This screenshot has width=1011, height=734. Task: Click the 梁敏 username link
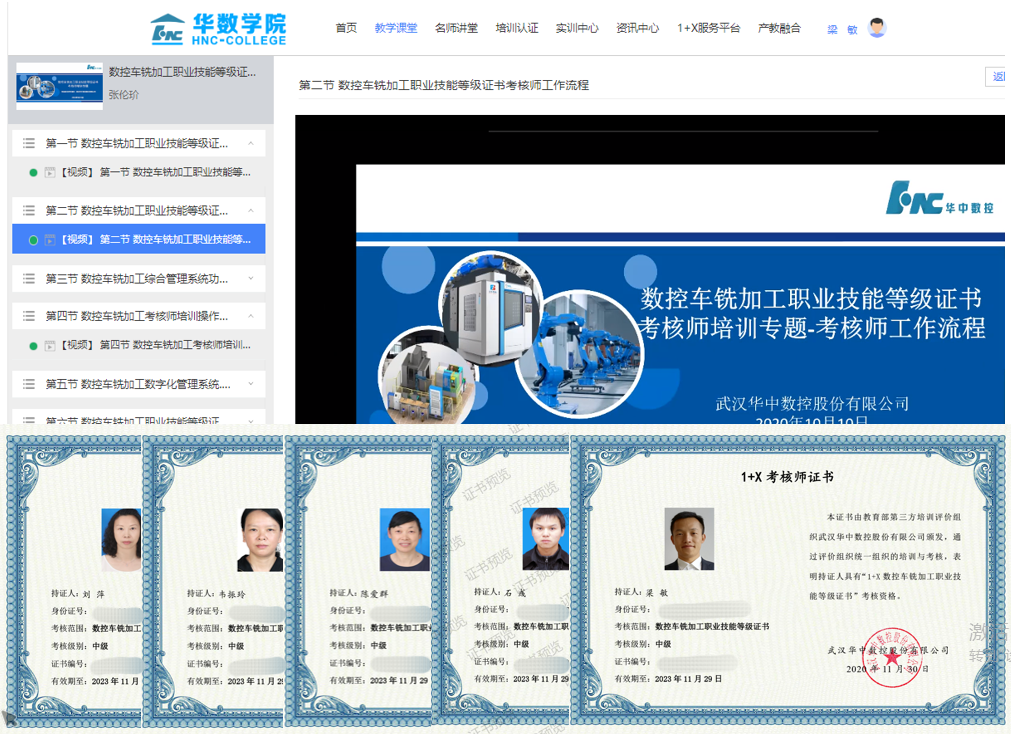click(842, 29)
